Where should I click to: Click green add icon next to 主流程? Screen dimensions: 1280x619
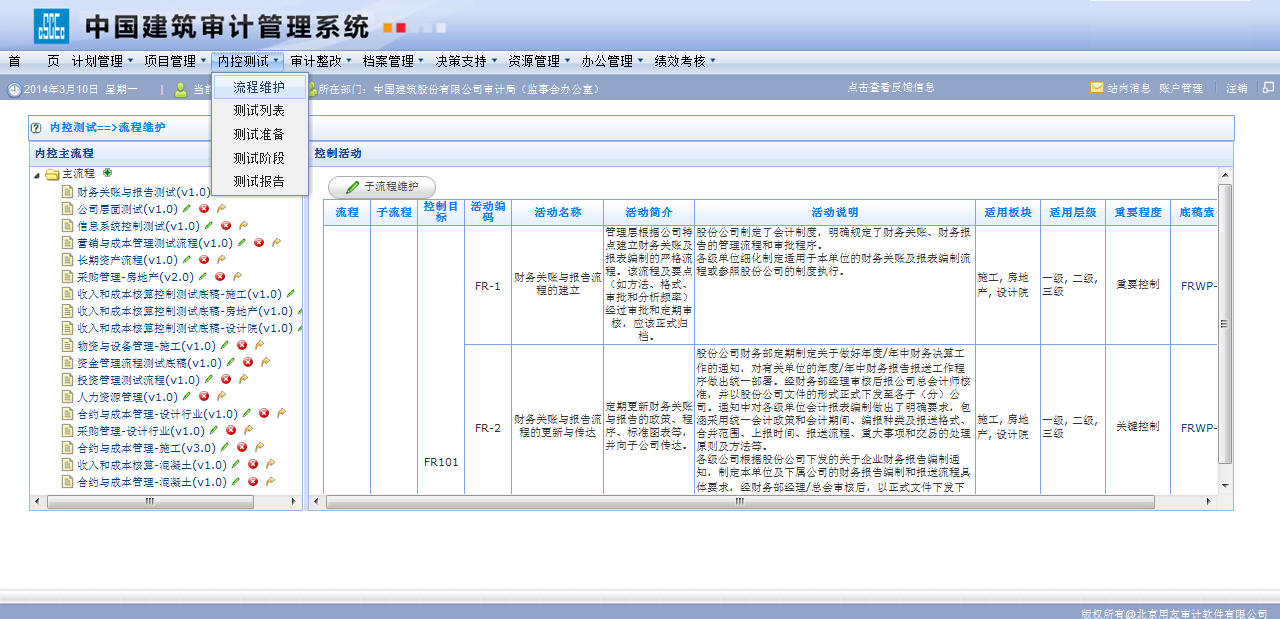click(107, 173)
